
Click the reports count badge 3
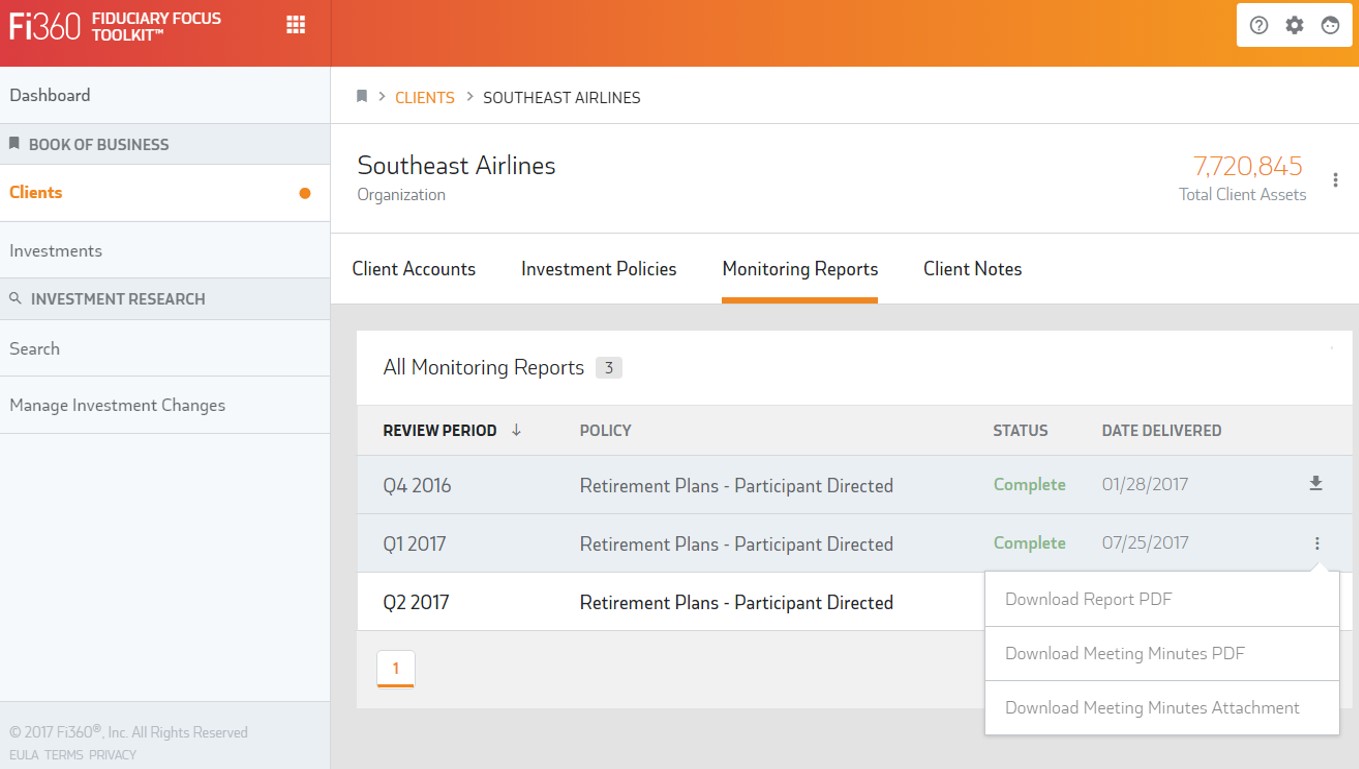608,368
